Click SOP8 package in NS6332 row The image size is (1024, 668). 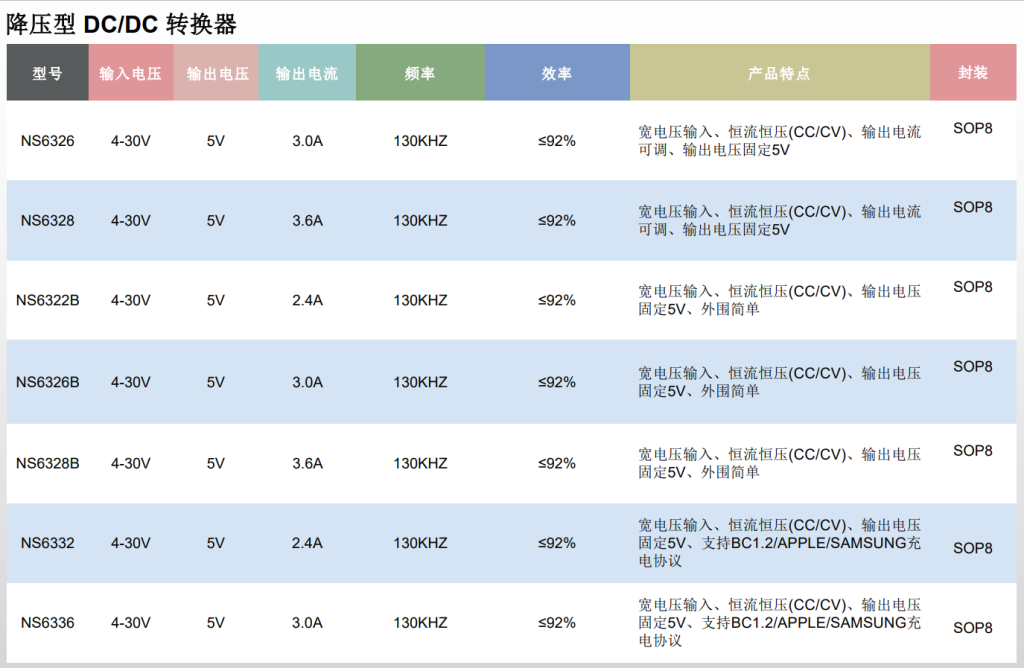[973, 548]
